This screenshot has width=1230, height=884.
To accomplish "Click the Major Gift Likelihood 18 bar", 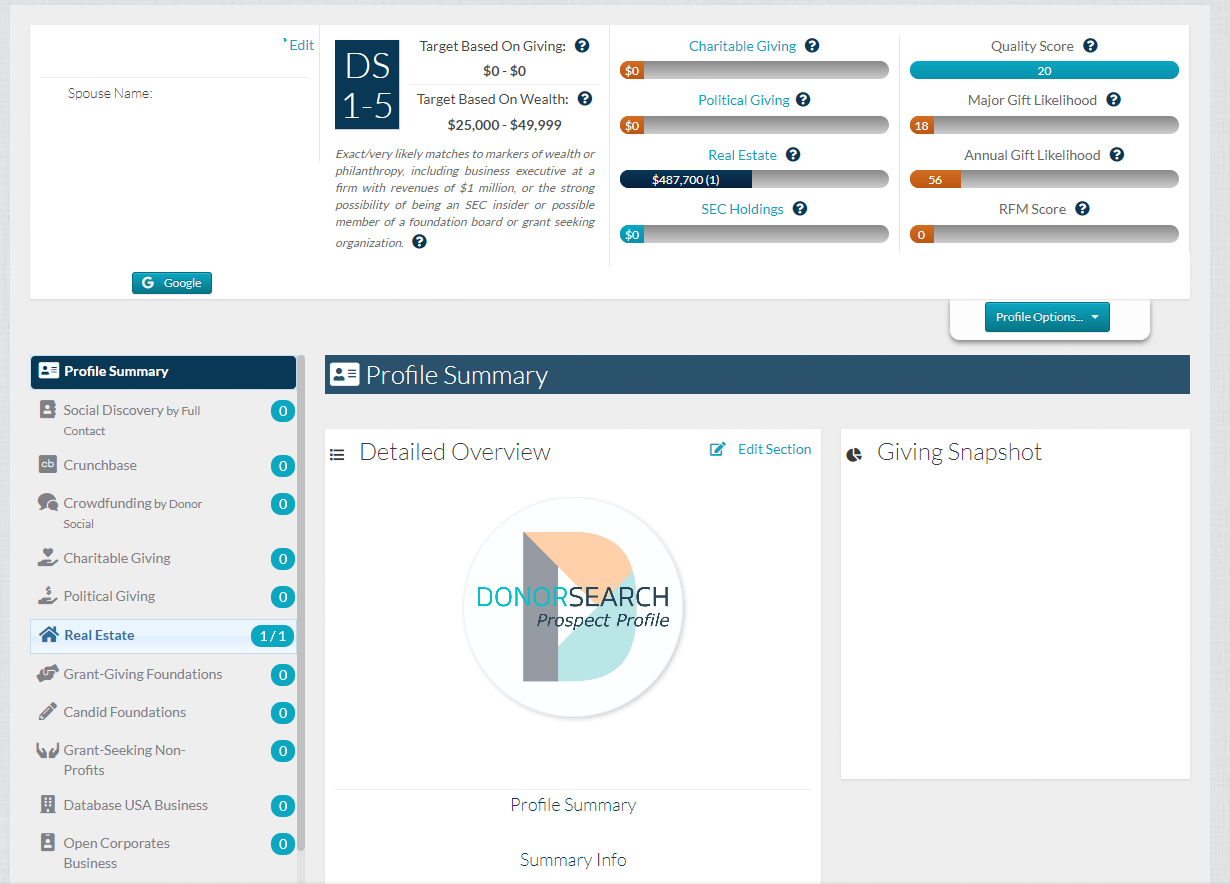I will pos(1044,125).
